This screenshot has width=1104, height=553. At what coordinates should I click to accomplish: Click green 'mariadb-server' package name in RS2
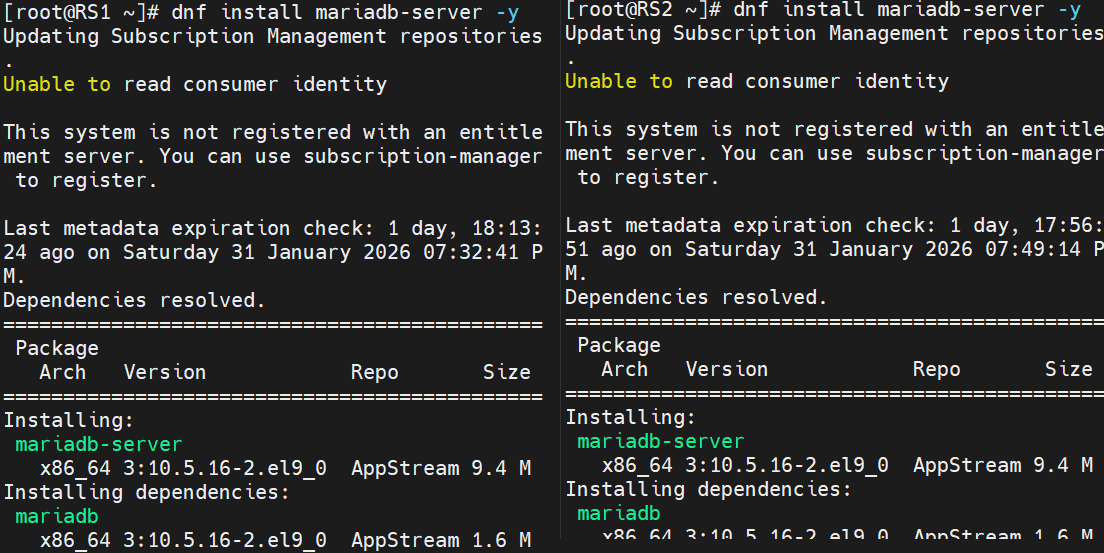(660, 440)
